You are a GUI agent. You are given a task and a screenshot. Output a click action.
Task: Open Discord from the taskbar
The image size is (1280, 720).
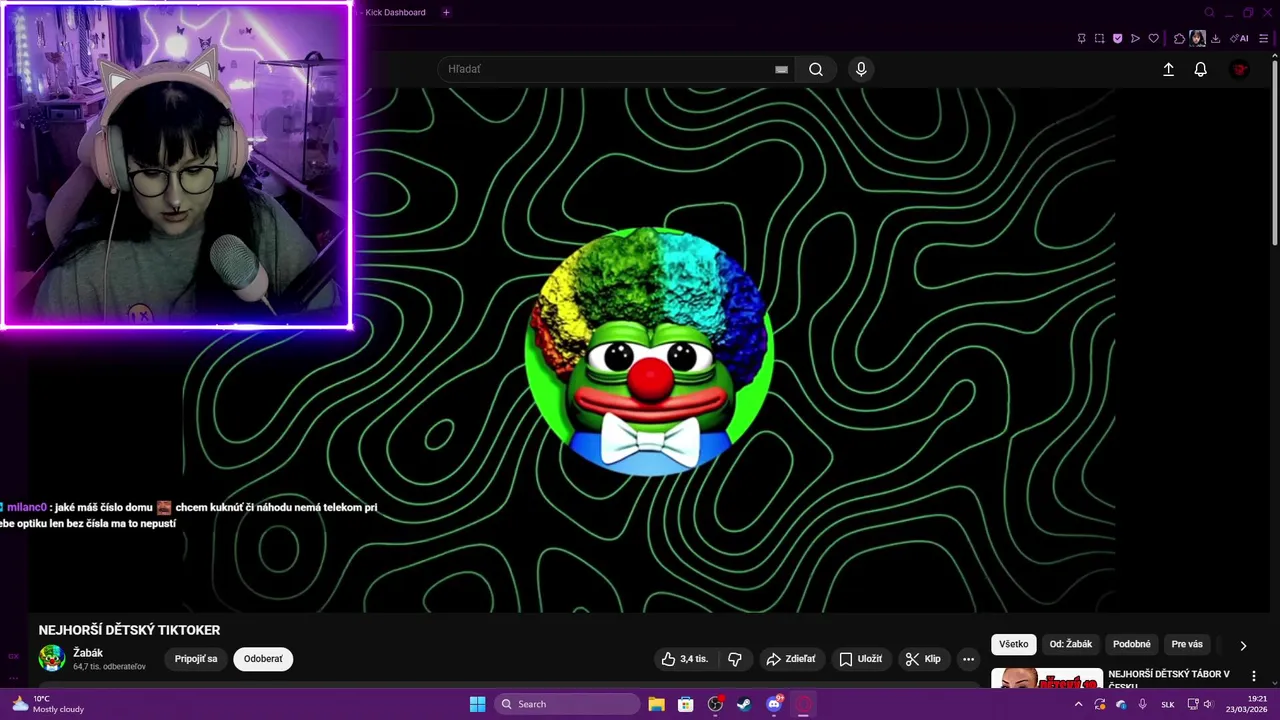(774, 704)
